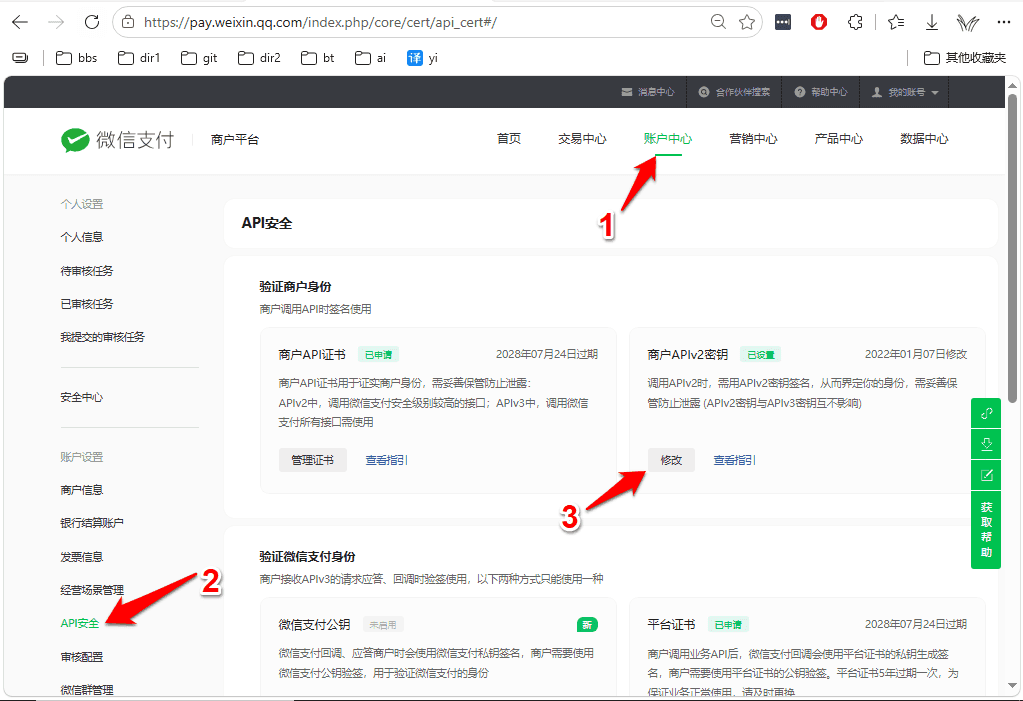Click the 管理证书 button
Image resolution: width=1023 pixels, height=701 pixels.
tap(313, 460)
